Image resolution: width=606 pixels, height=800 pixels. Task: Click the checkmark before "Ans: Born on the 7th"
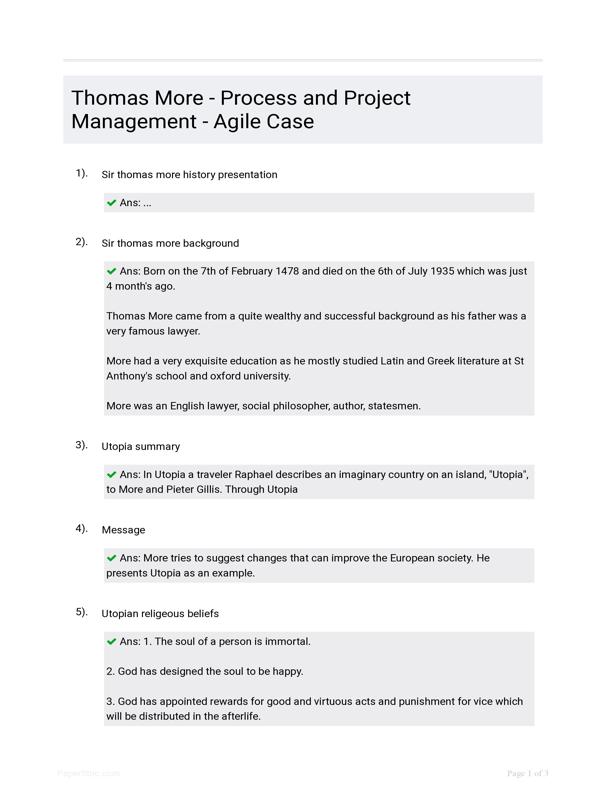(112, 271)
